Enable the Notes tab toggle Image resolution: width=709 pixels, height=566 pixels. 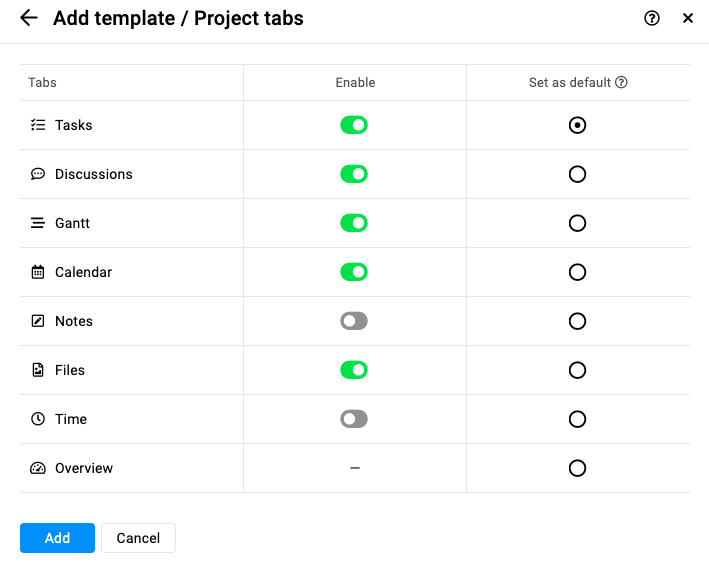pyautogui.click(x=354, y=321)
